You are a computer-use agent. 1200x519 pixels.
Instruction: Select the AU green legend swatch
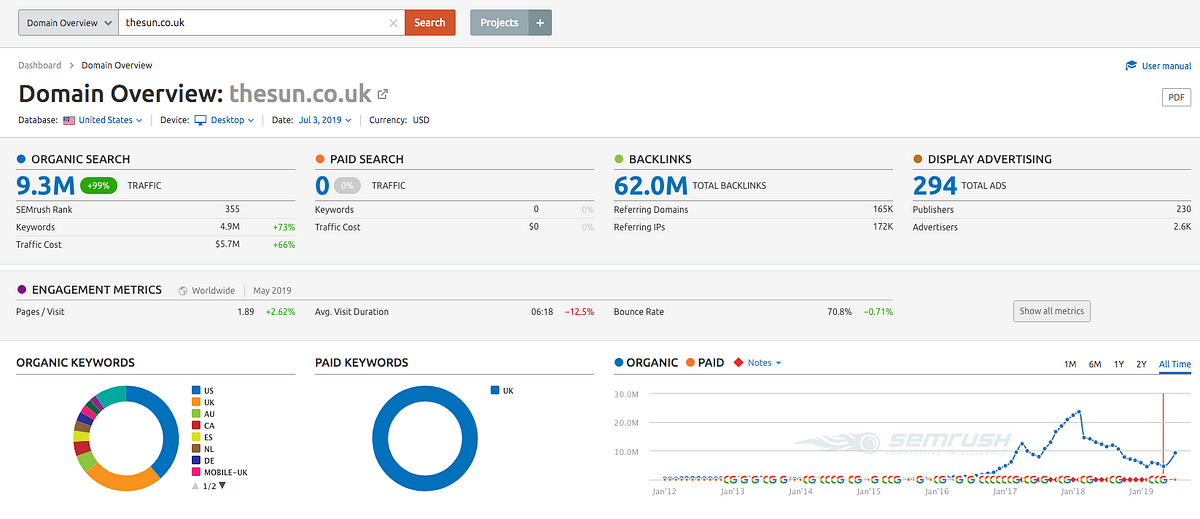196,413
